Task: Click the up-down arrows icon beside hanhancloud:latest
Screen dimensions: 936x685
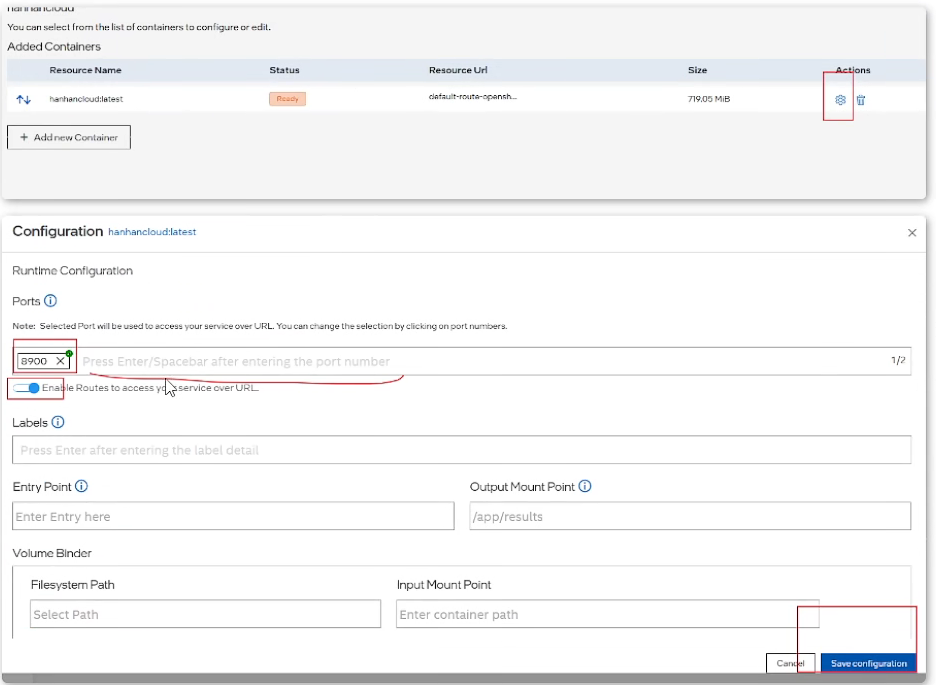Action: coord(23,99)
